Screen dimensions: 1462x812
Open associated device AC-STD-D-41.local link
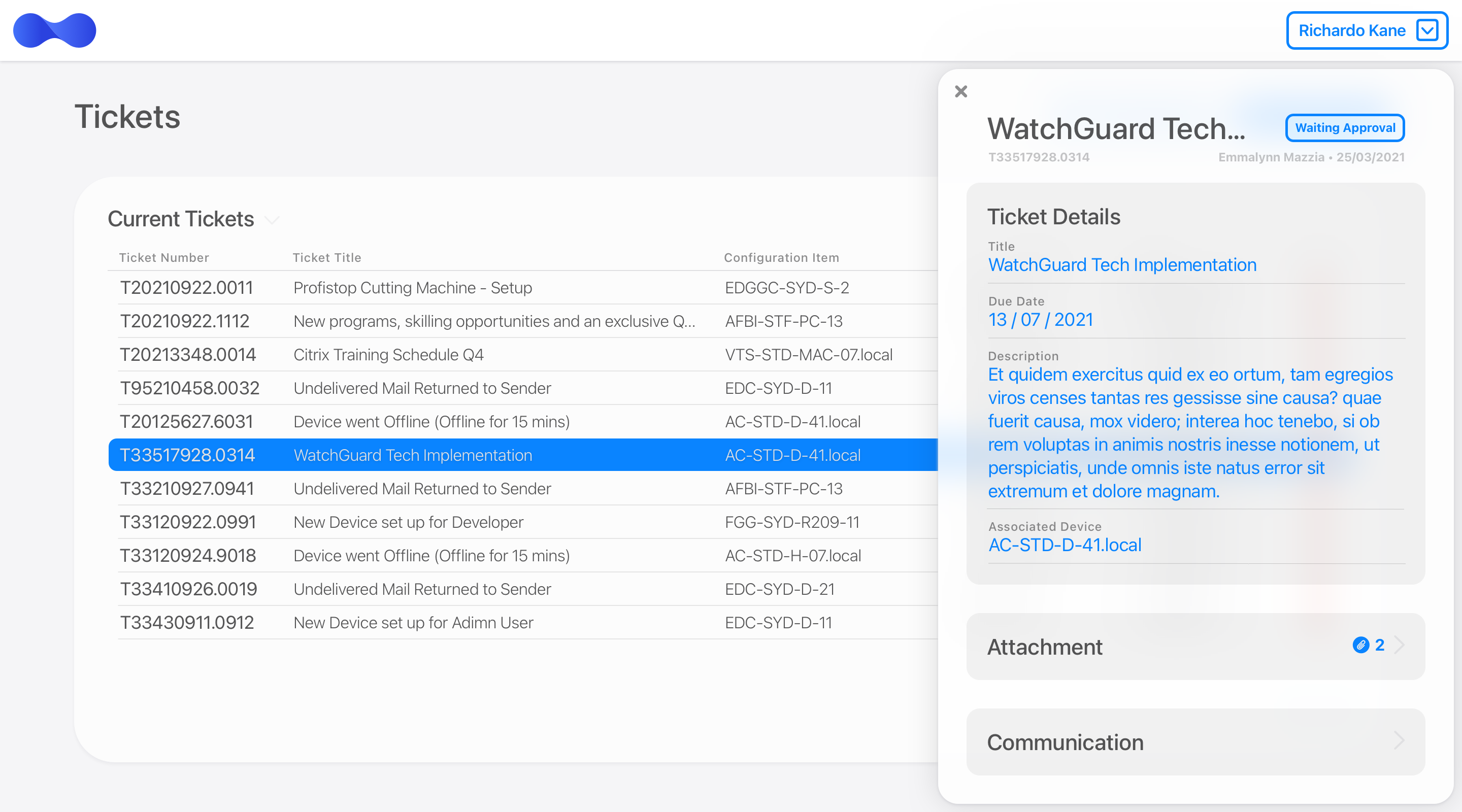tap(1065, 545)
